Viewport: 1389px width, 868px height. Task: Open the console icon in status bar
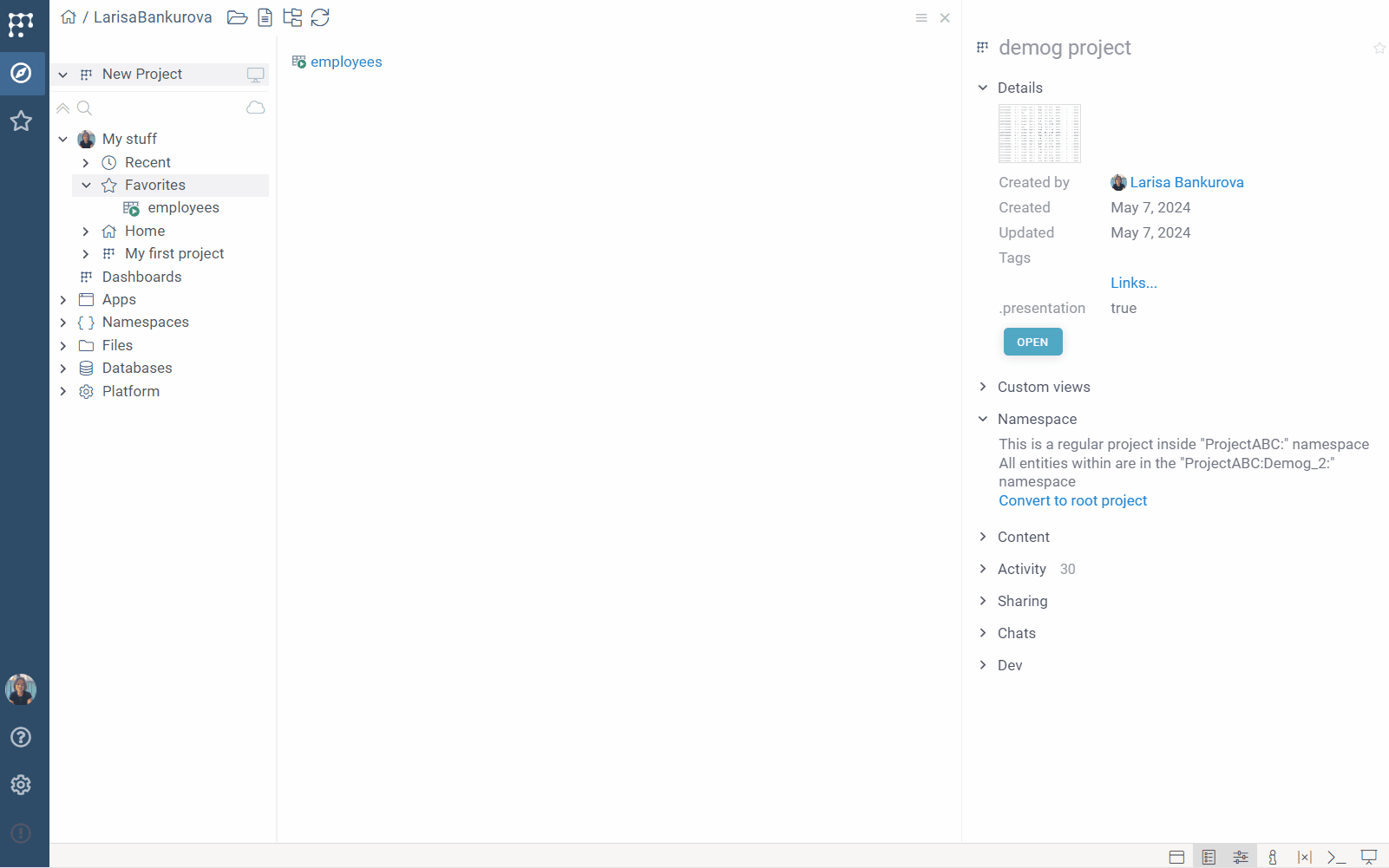coord(1336,857)
